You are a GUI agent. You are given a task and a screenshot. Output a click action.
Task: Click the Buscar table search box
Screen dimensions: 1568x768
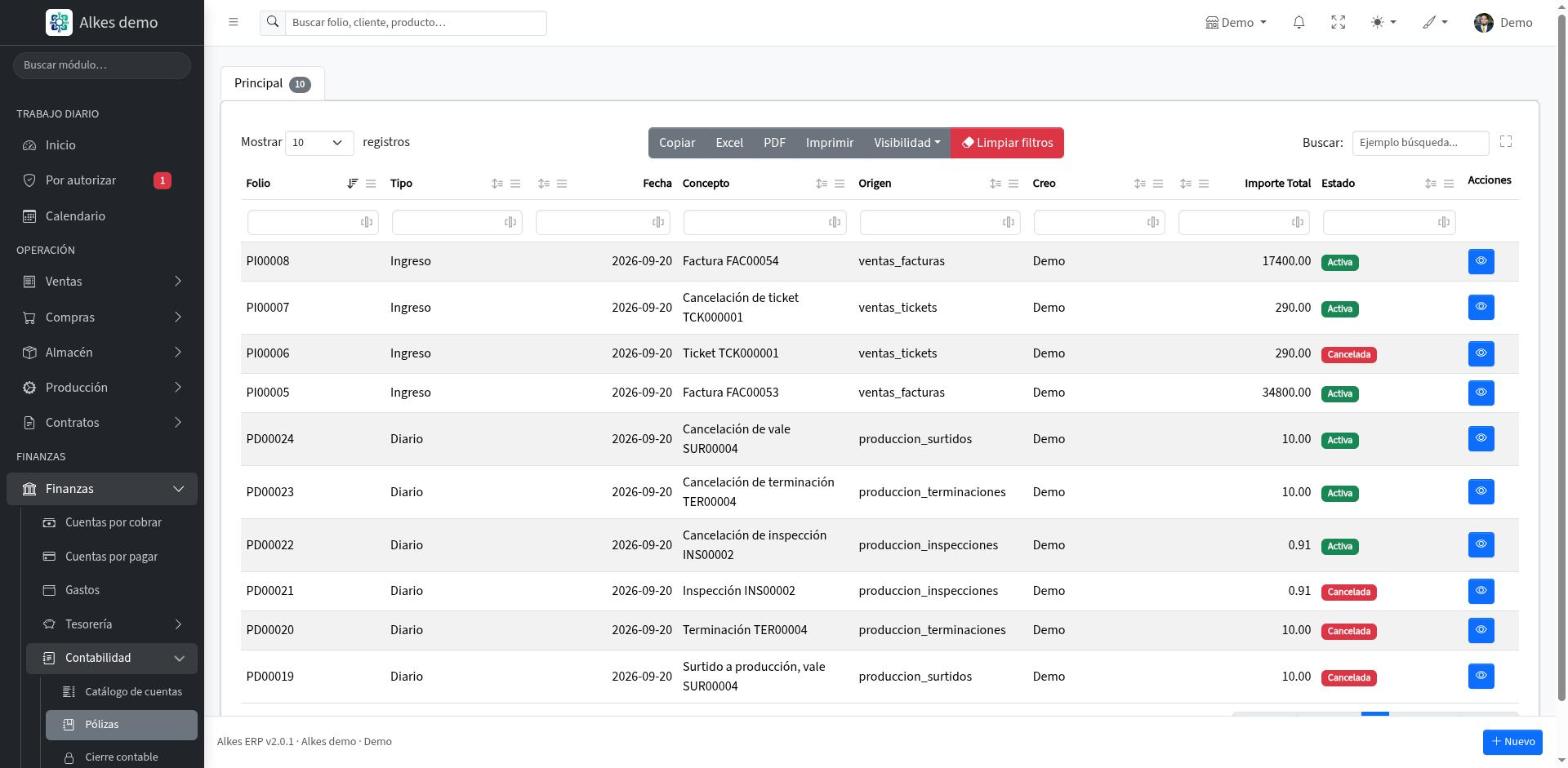tap(1420, 142)
